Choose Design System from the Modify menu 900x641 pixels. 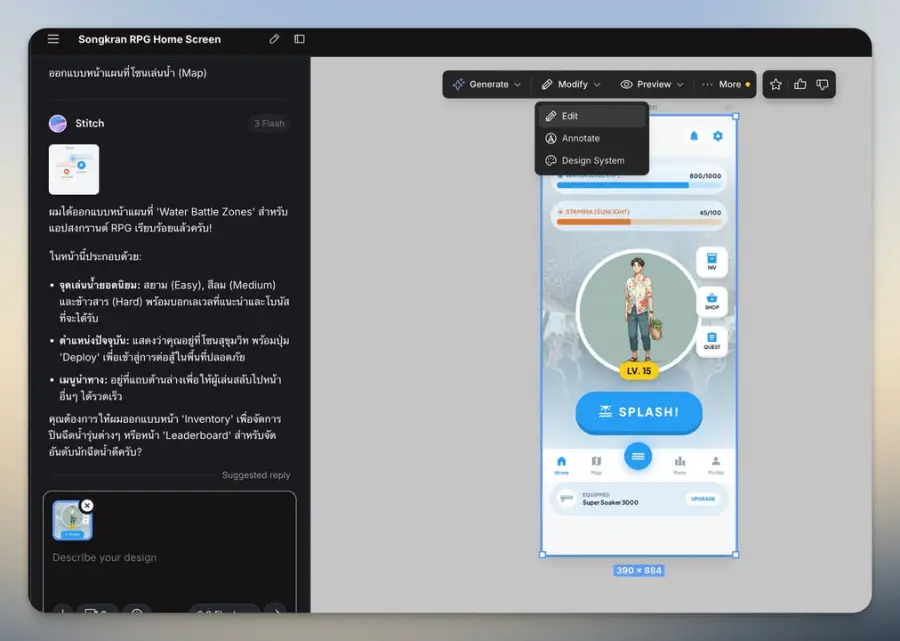tap(592, 161)
